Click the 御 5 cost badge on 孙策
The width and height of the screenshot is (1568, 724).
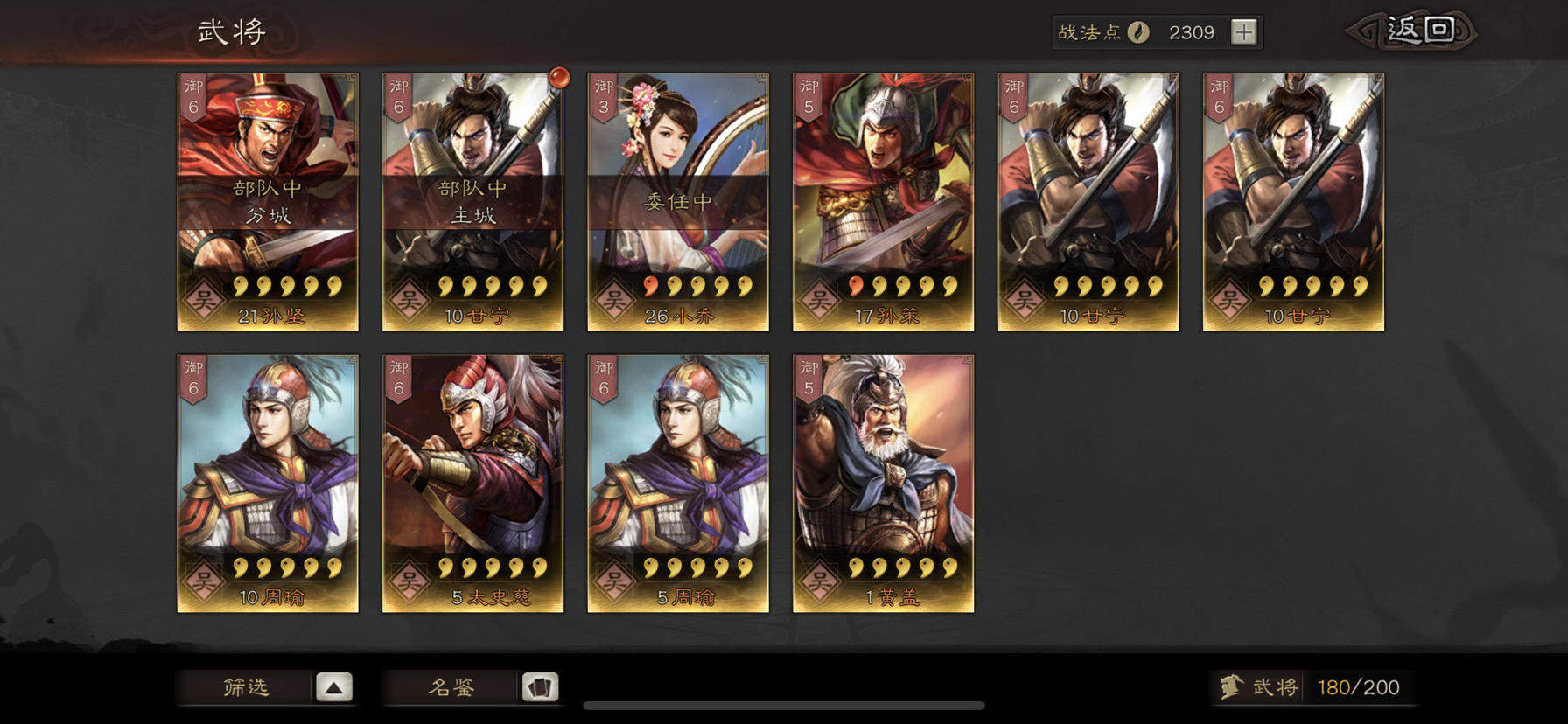(x=808, y=98)
